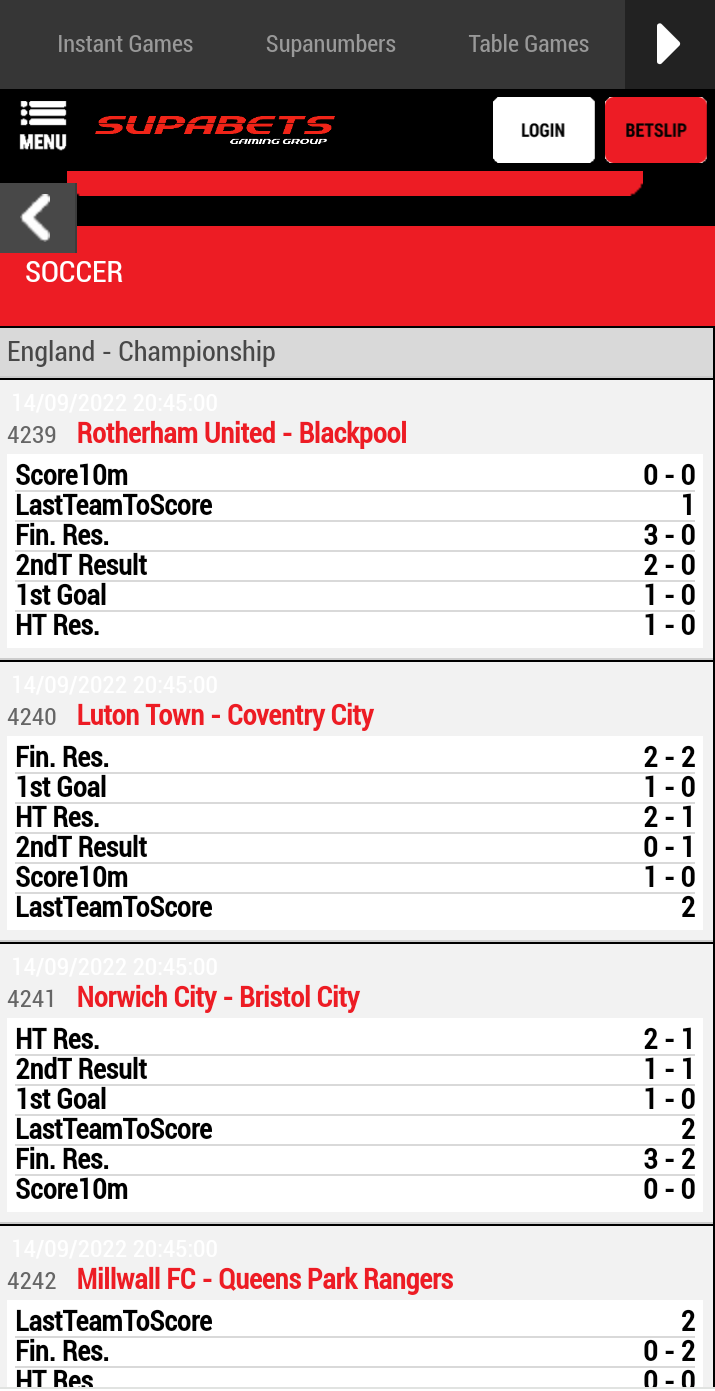
Task: Click Luton Town's HT Res. 2 - 1 row
Action: (355, 817)
